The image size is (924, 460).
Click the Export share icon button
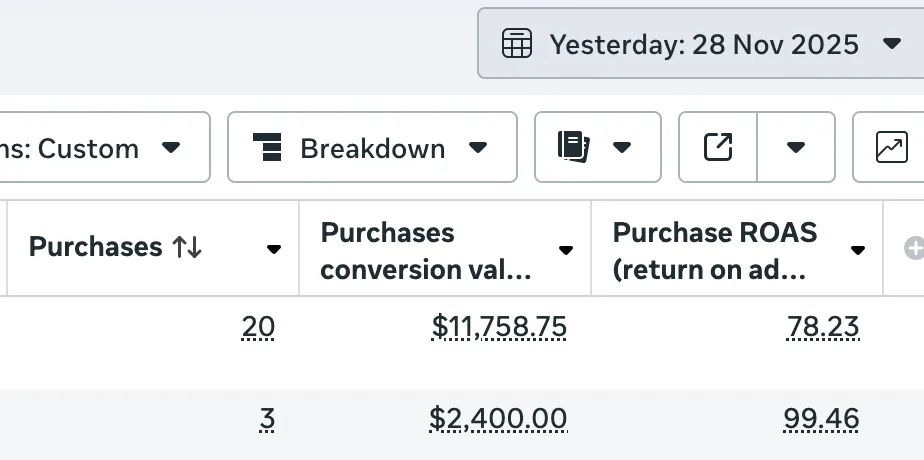point(718,148)
